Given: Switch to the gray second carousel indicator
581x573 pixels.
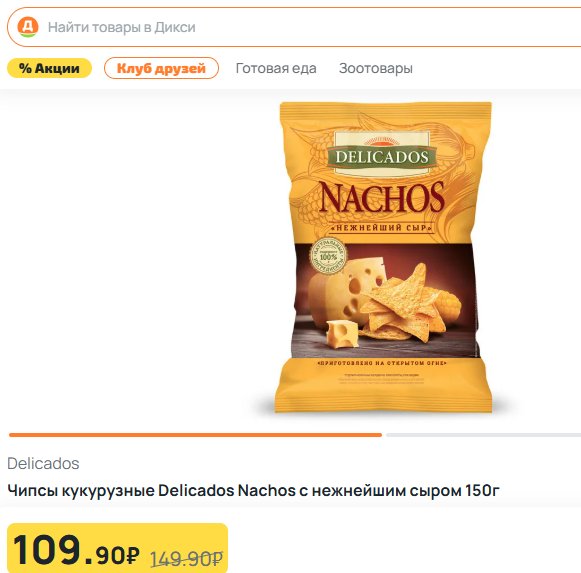Looking at the screenshot, I should pos(483,435).
